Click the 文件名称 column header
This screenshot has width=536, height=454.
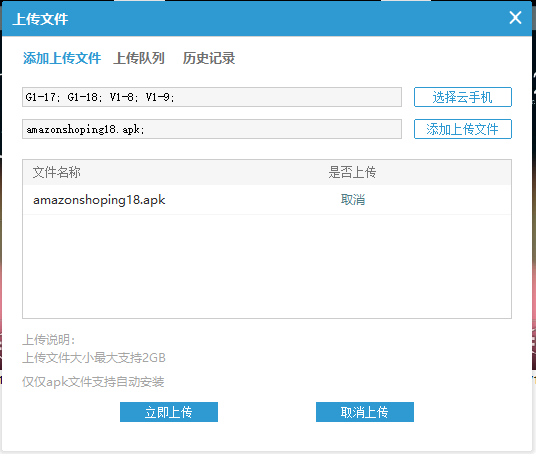coord(56,172)
